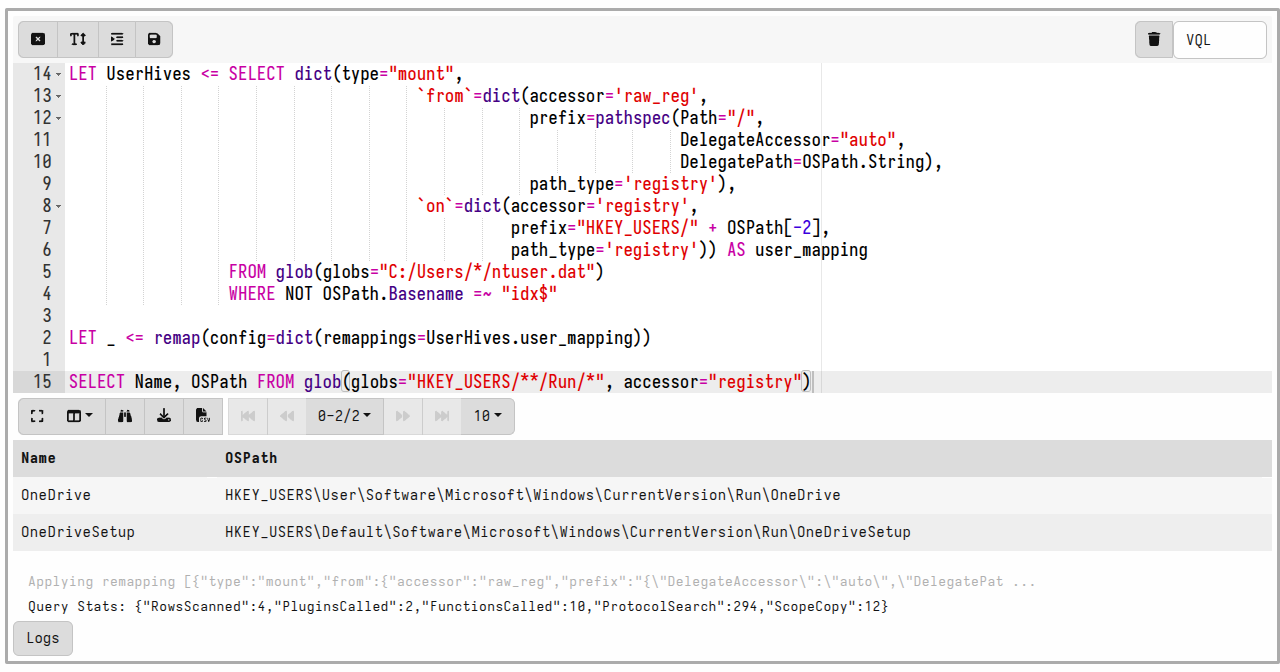Screen dimensions: 1280x672
Task: Select the OneDriveSetup result row
Action: click(x=78, y=532)
